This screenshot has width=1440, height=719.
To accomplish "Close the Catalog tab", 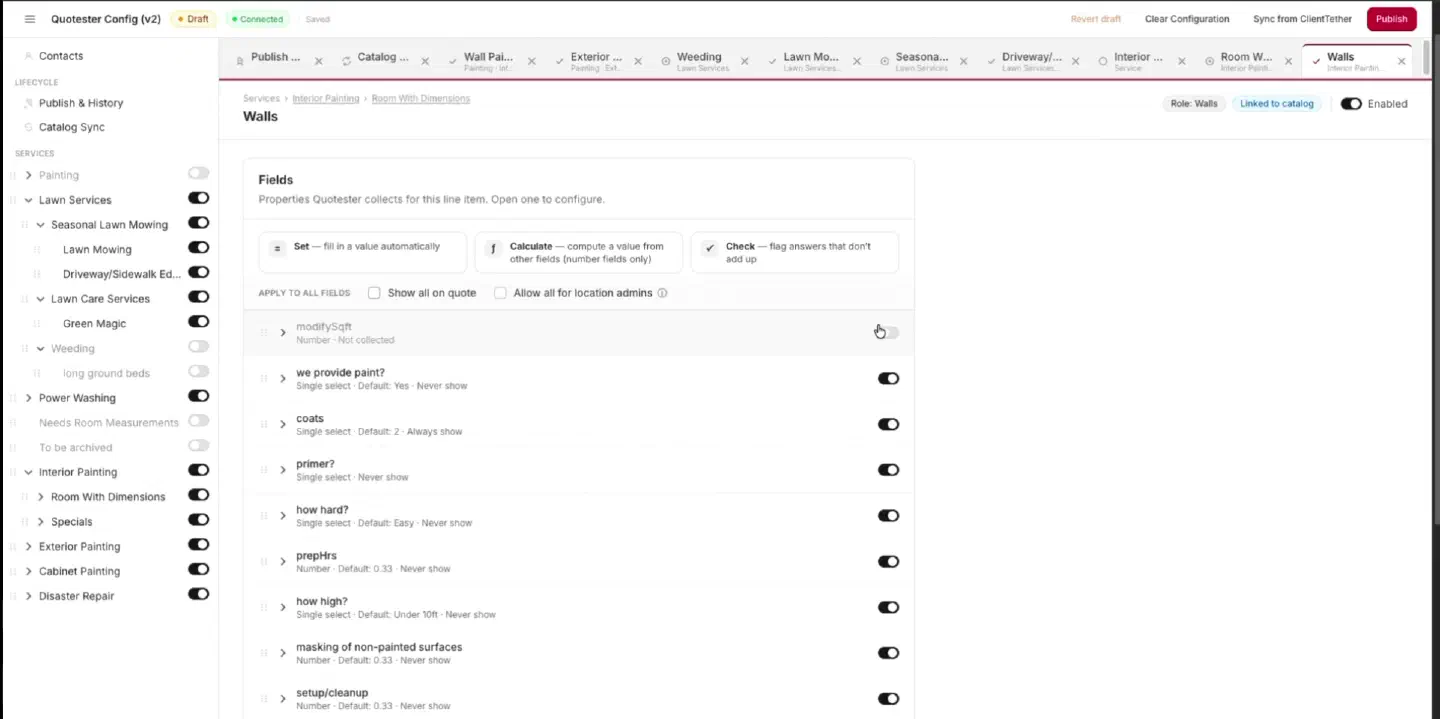I will (x=425, y=61).
